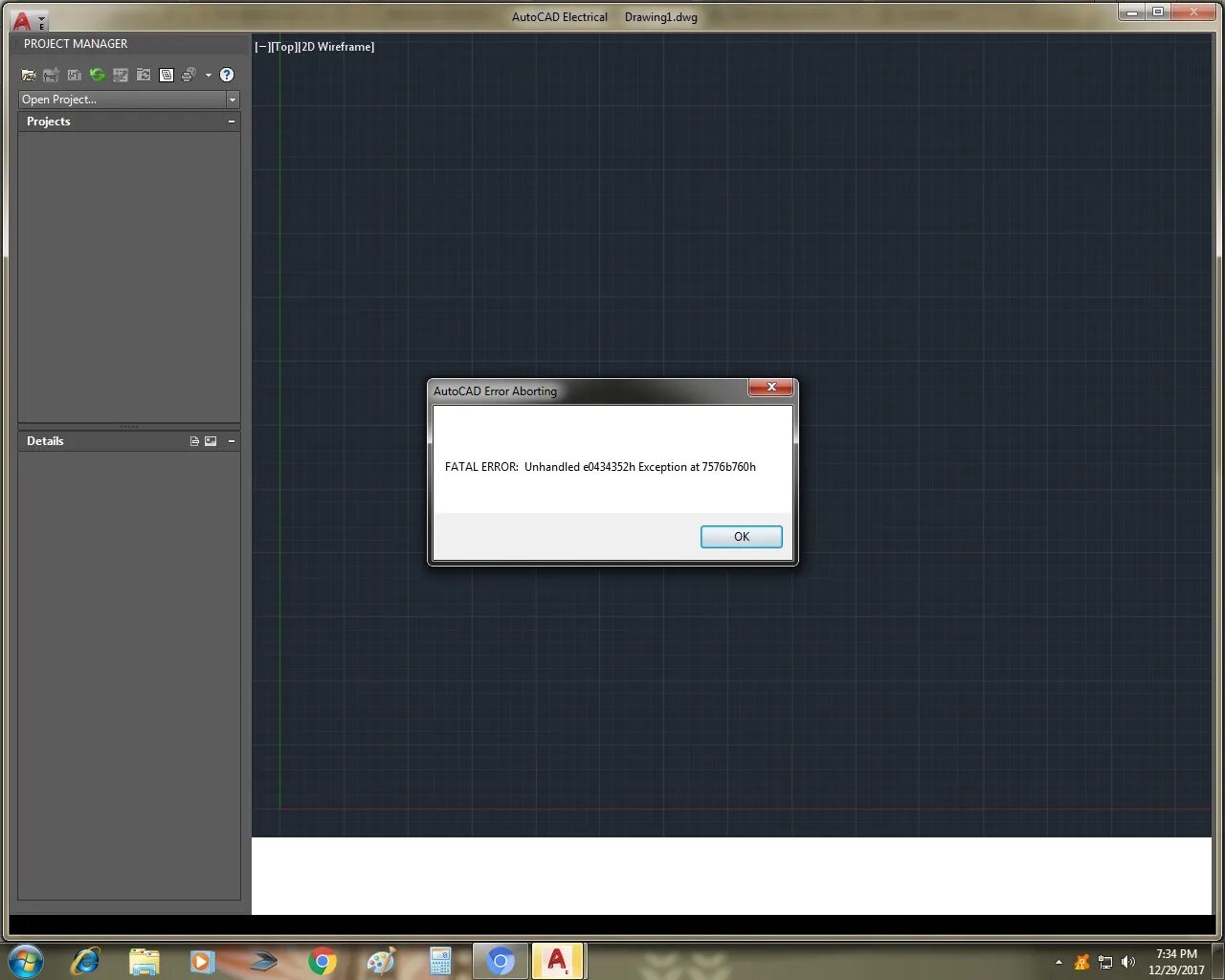Click the FATAL ERROR message text
Viewport: 1225px width, 980px height.
[600, 467]
